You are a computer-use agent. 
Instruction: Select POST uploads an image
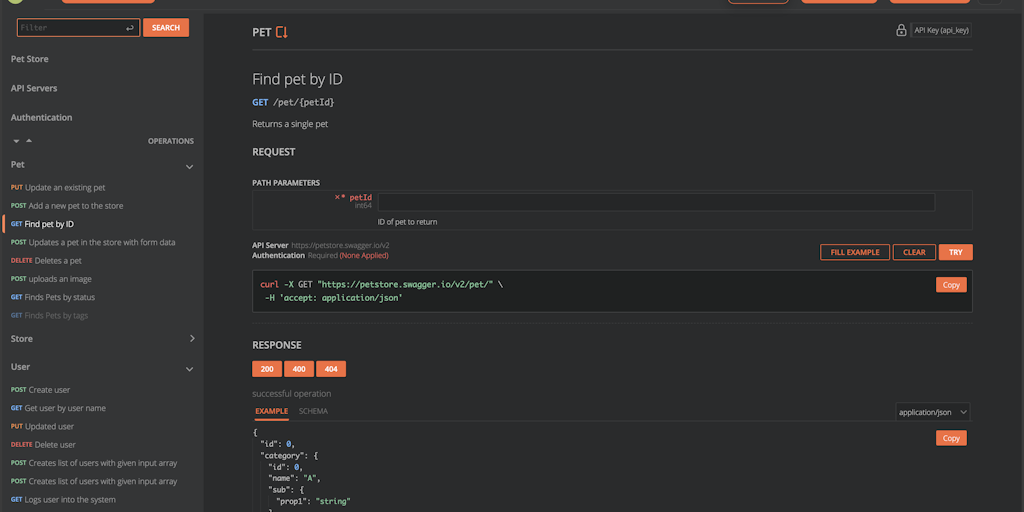point(51,279)
